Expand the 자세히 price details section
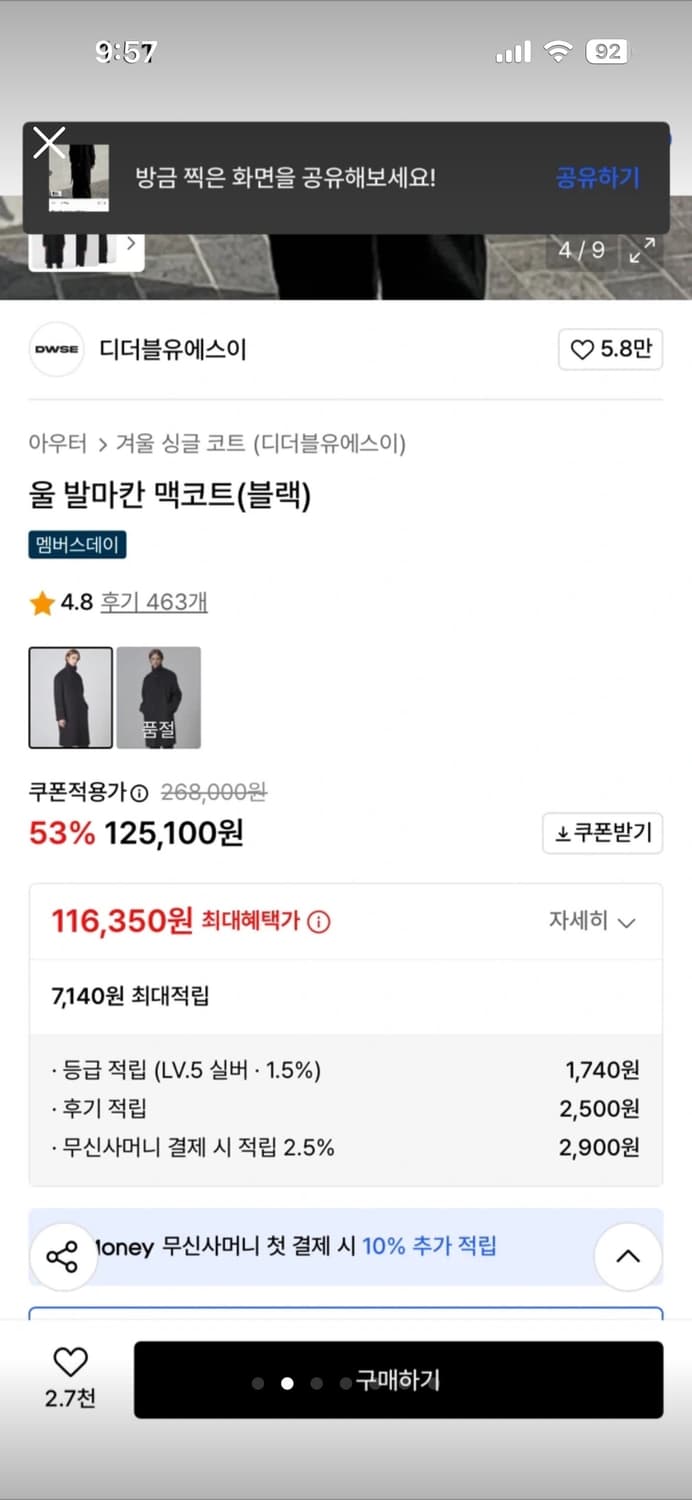Viewport: 692px width, 1500px height. pyautogui.click(x=594, y=921)
